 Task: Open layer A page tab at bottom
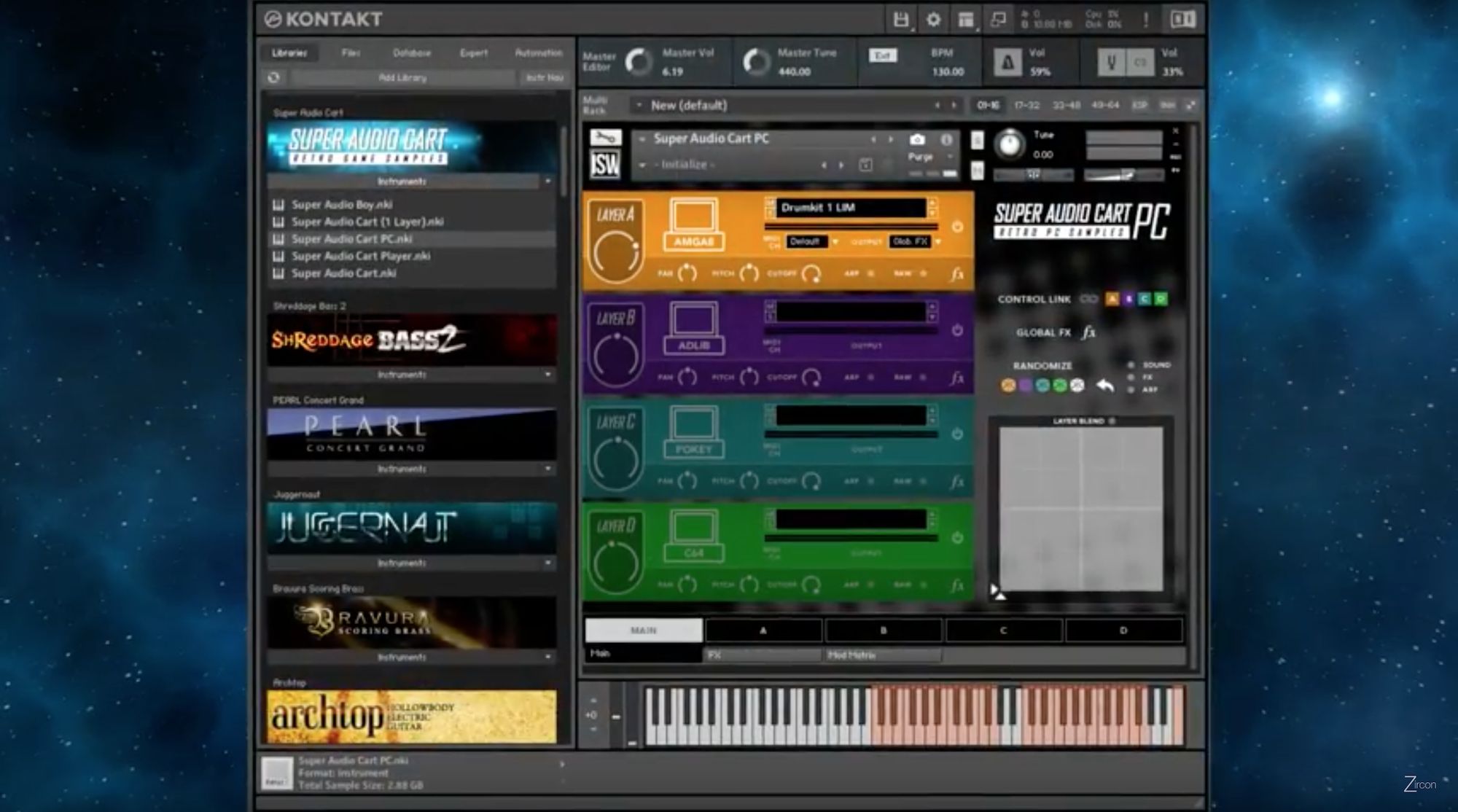tap(763, 631)
